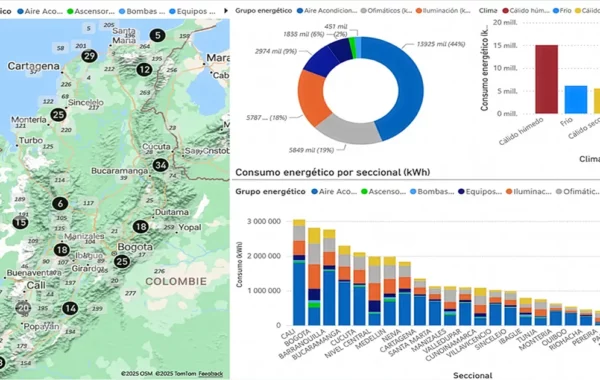
Task: Click the Seccional axis title
Action: [x=473, y=375]
